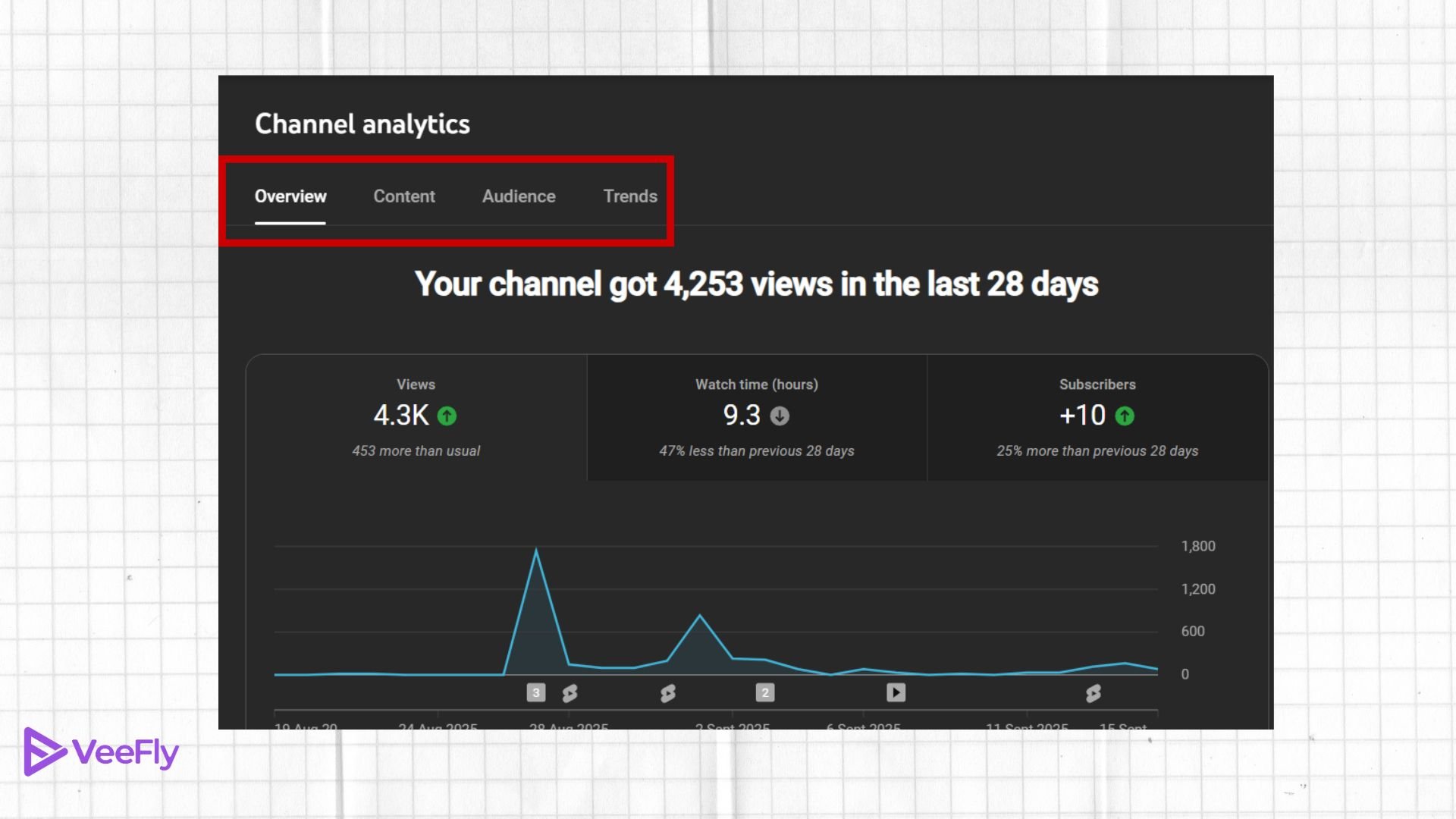
Task: Select the Views metric card
Action: click(x=416, y=416)
